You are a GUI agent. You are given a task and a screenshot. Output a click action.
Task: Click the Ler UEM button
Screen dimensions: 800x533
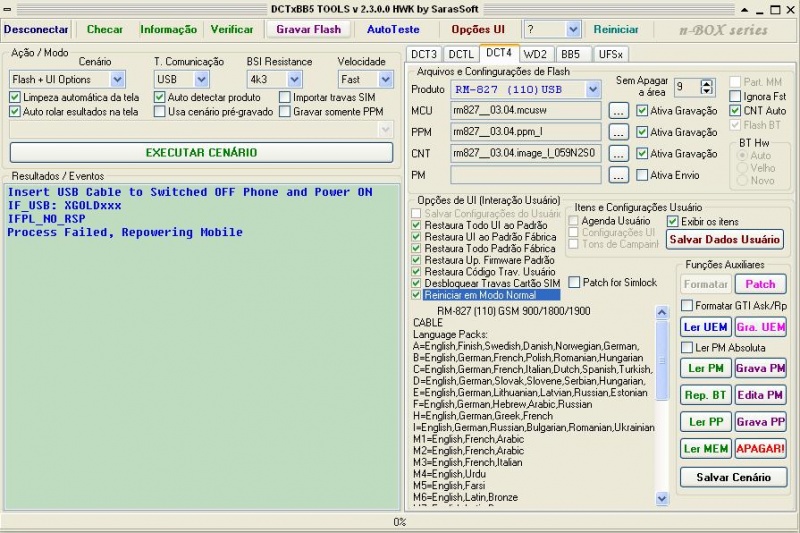(706, 327)
